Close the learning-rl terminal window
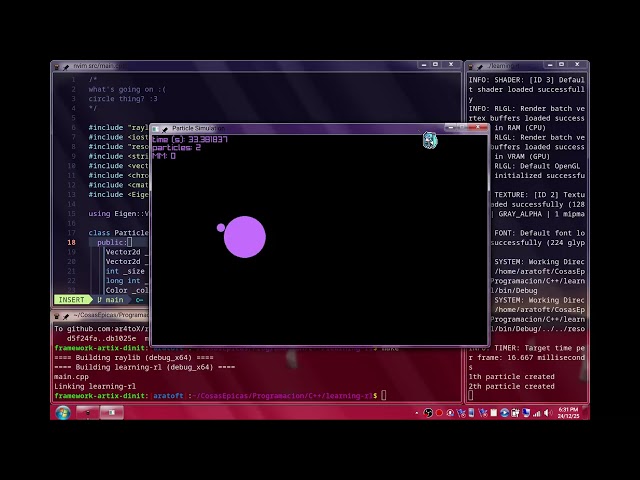The width and height of the screenshot is (640, 480). pyautogui.click(x=577, y=64)
